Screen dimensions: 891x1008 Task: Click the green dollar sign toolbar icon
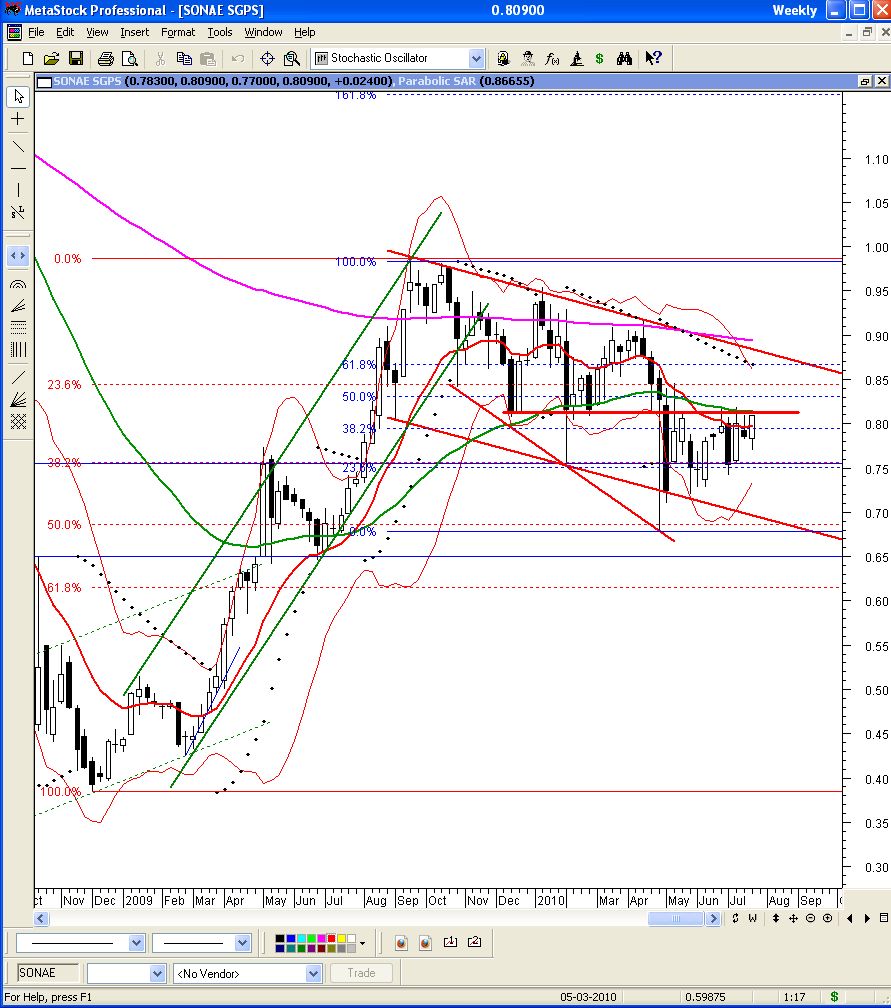599,58
